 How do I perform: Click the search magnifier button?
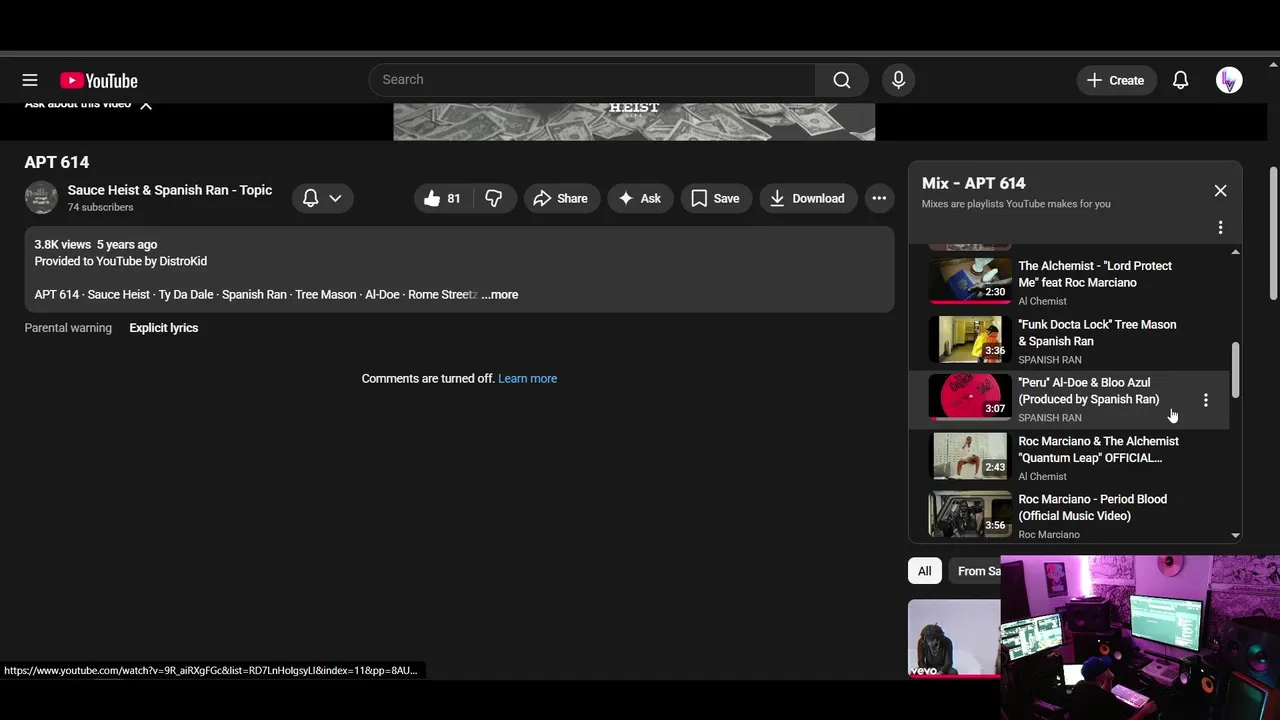[x=842, y=80]
